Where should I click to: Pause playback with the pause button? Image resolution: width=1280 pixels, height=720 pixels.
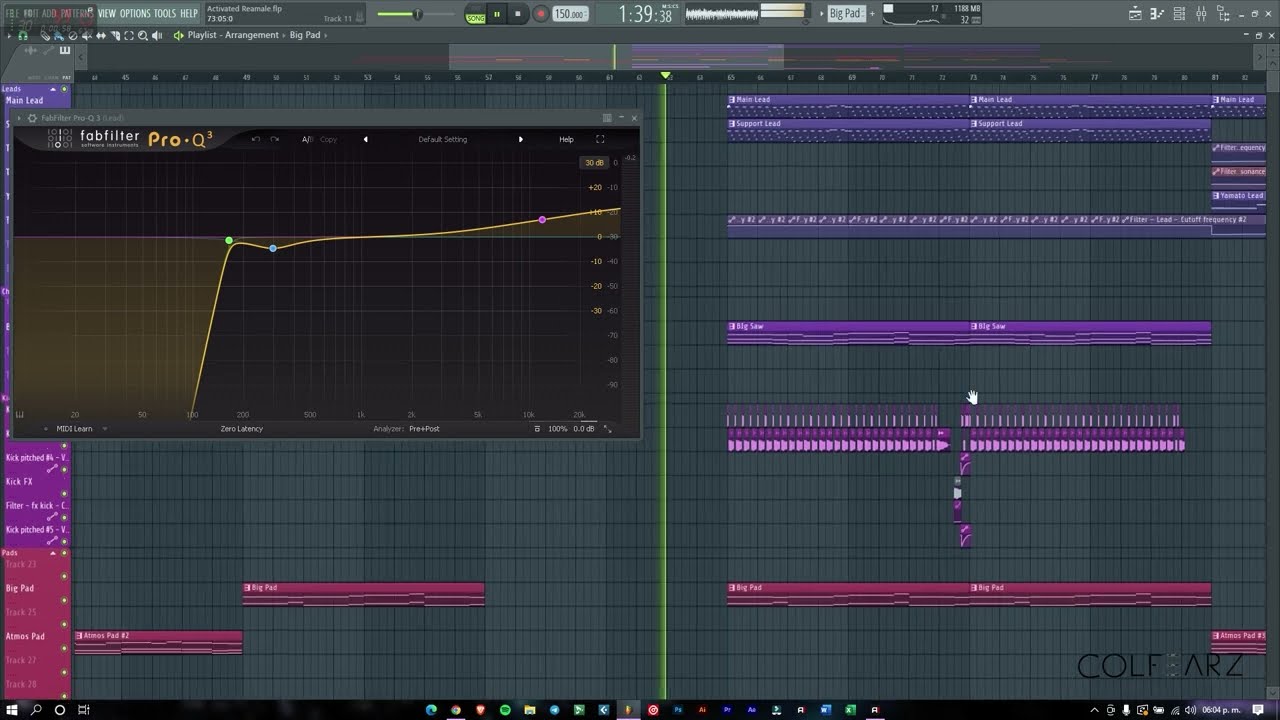tap(497, 14)
